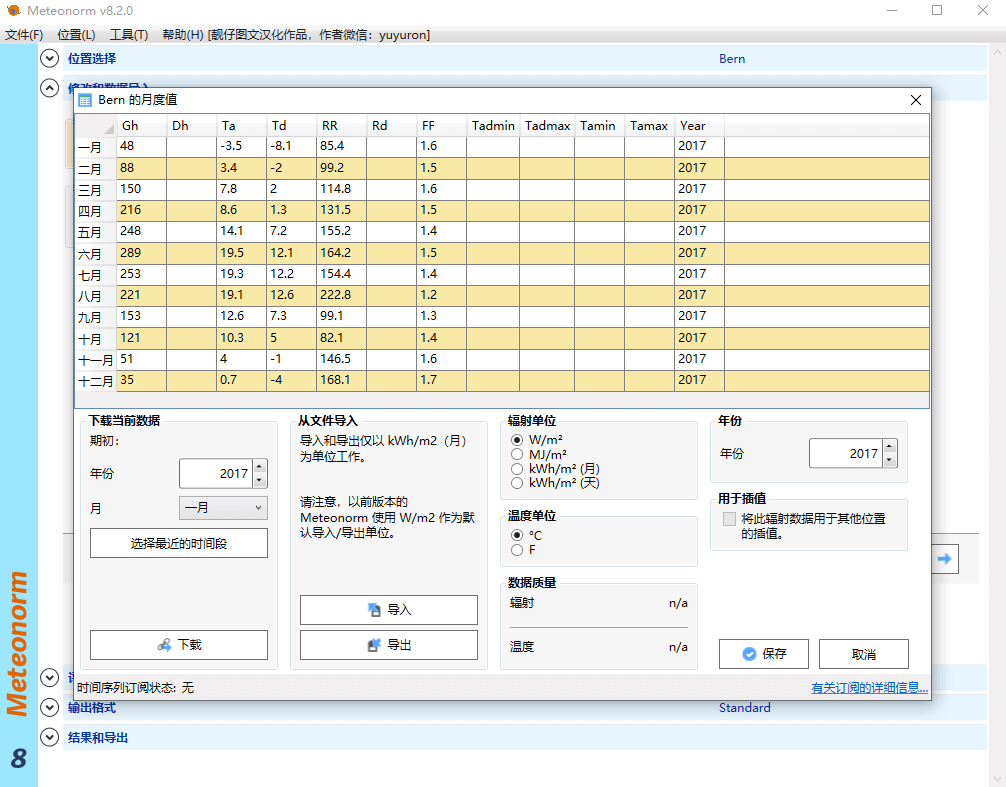Viewport: 1006px width, 787px height.
Task: Click the 导出 button
Action: click(x=389, y=645)
